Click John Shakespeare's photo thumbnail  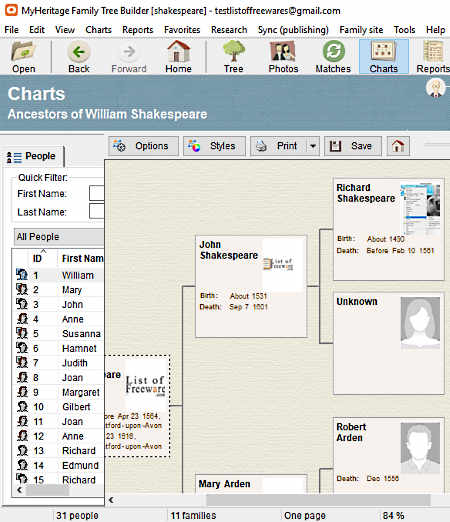point(283,265)
